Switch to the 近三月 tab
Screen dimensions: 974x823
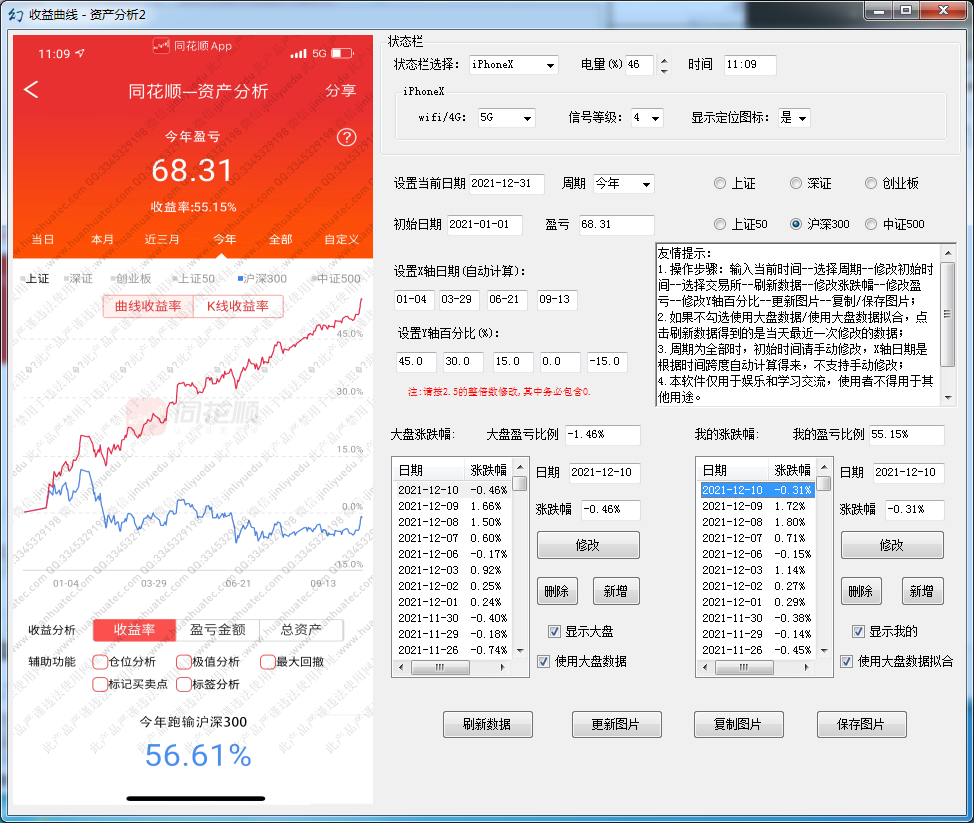point(162,239)
